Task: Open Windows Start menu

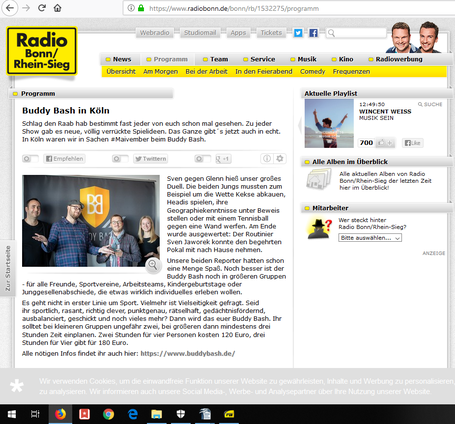Action: 12,414
